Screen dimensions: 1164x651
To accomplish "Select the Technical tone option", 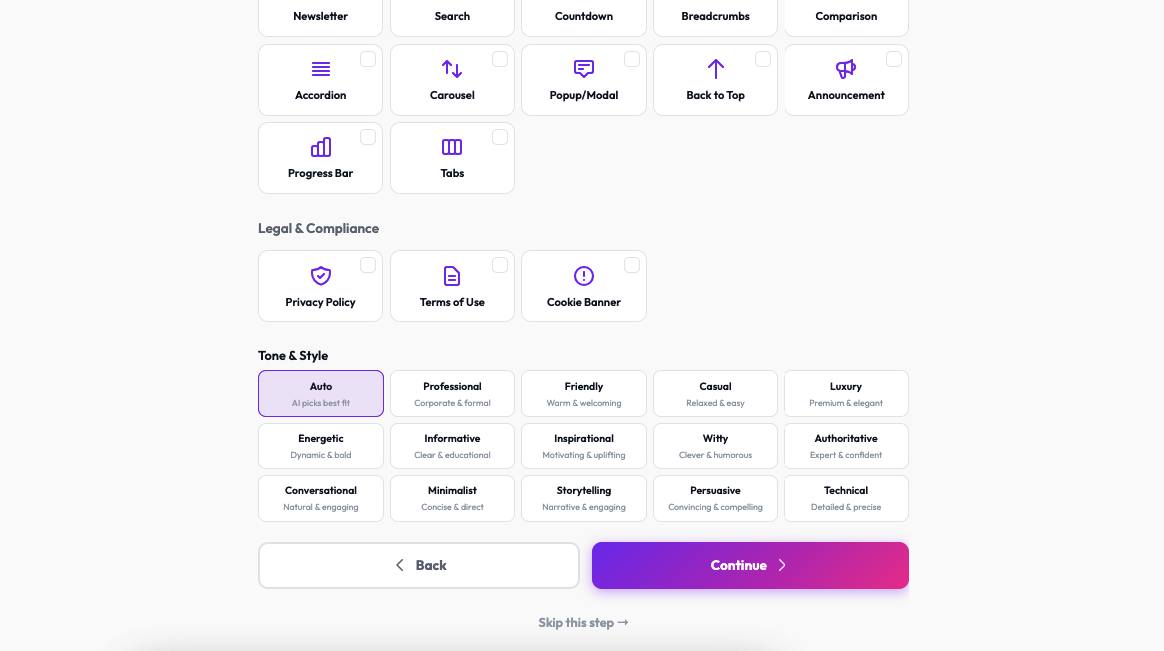I will tap(846, 498).
